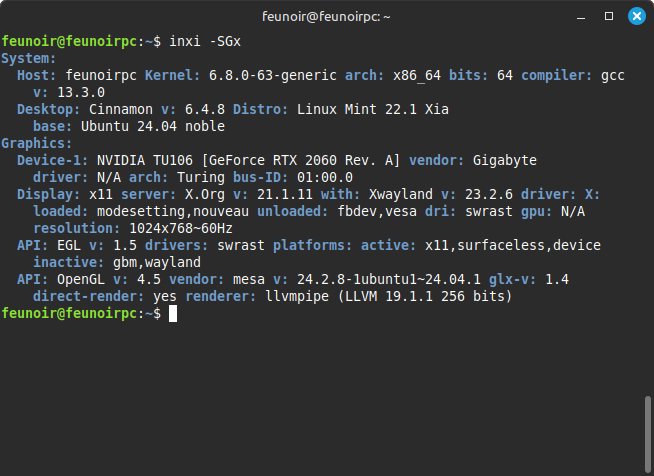The width and height of the screenshot is (654, 476).
Task: Click the blinking cursor block at prompt
Action: point(173,314)
